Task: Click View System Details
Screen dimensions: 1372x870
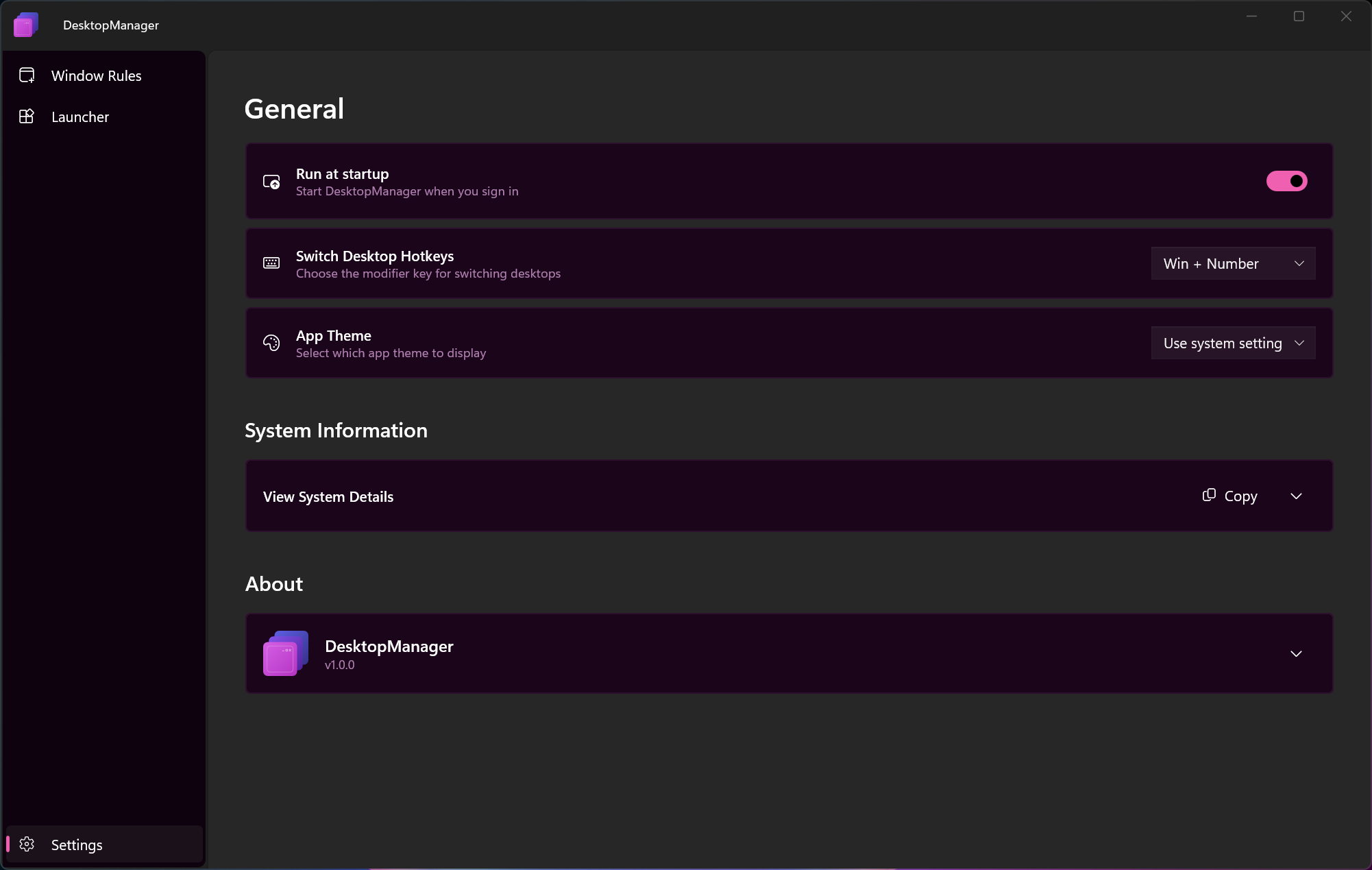Action: click(x=328, y=496)
